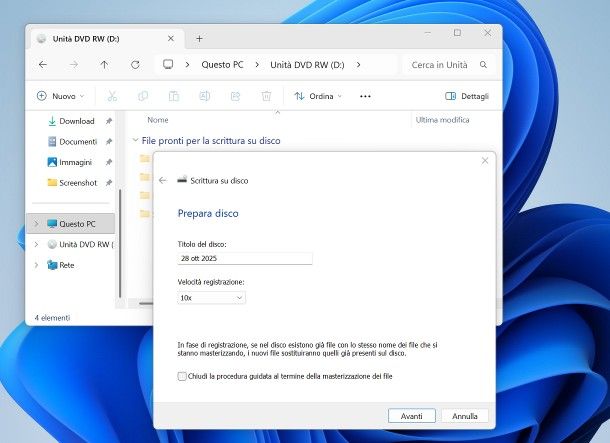
Task: Open a new Explorer tab with the plus button
Action: pos(199,39)
